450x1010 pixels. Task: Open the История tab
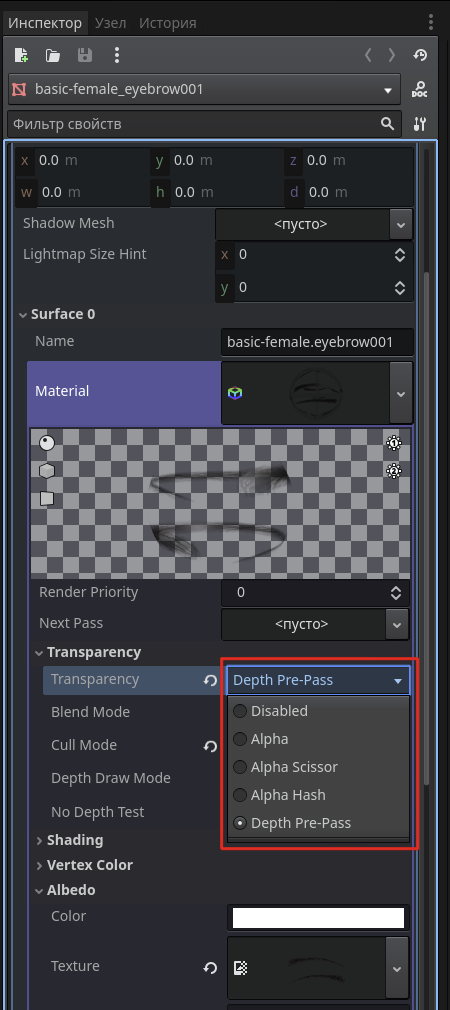tap(167, 24)
